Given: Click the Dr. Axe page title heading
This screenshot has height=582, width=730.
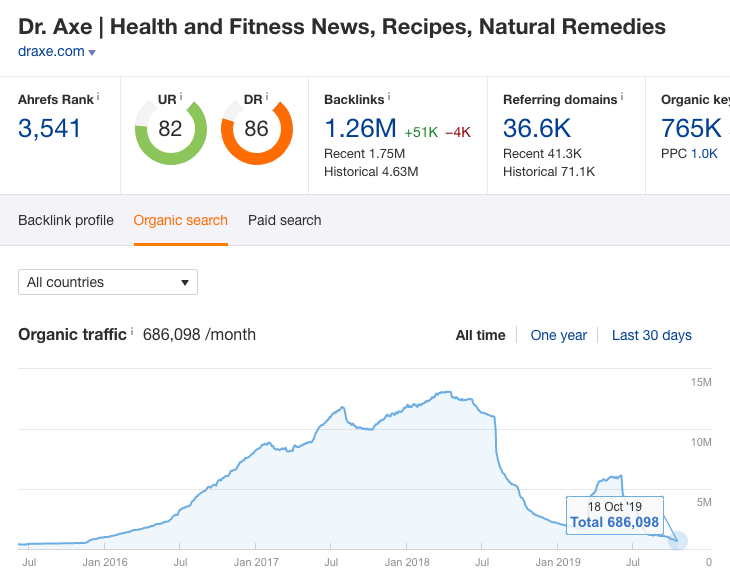Looking at the screenshot, I should tap(342, 27).
